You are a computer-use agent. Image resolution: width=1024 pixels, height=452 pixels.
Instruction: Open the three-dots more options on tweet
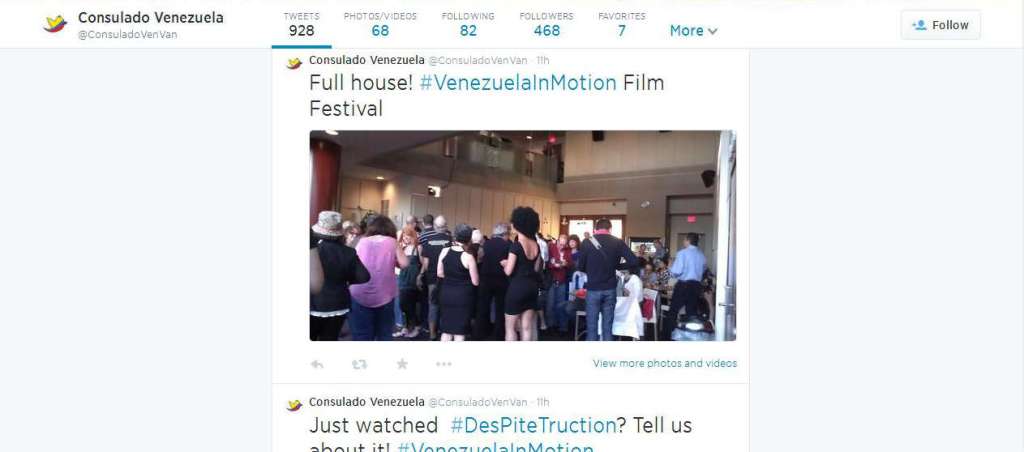[x=443, y=364]
